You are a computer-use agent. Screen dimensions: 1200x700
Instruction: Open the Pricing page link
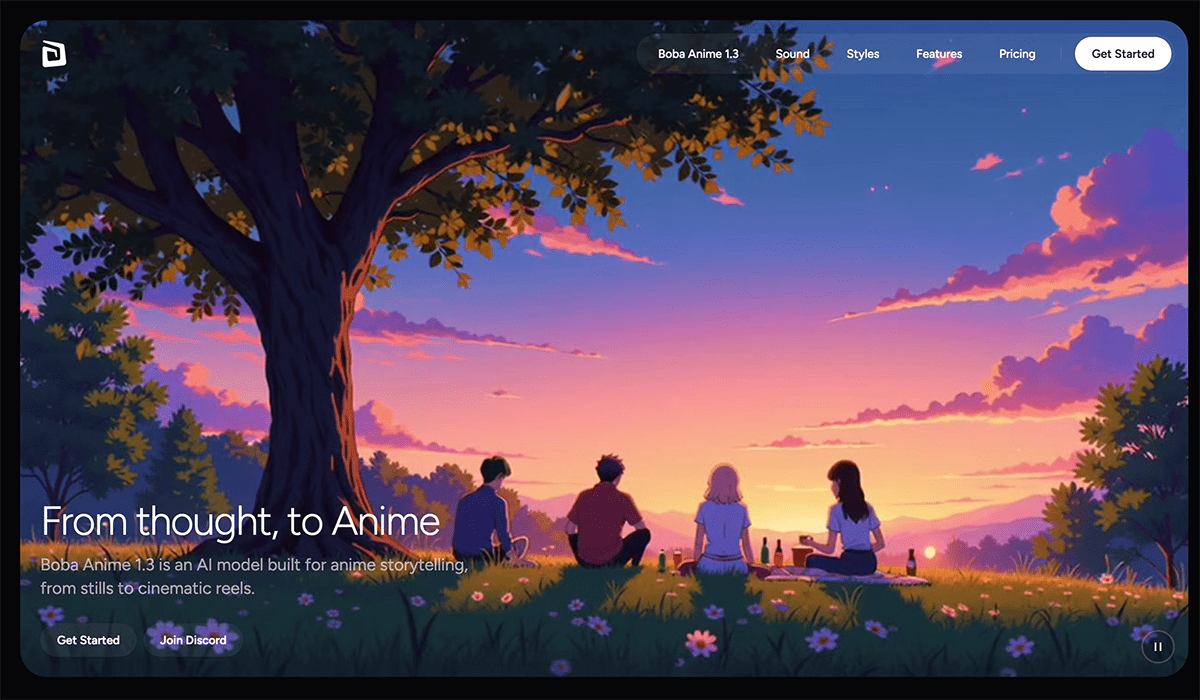[1016, 54]
